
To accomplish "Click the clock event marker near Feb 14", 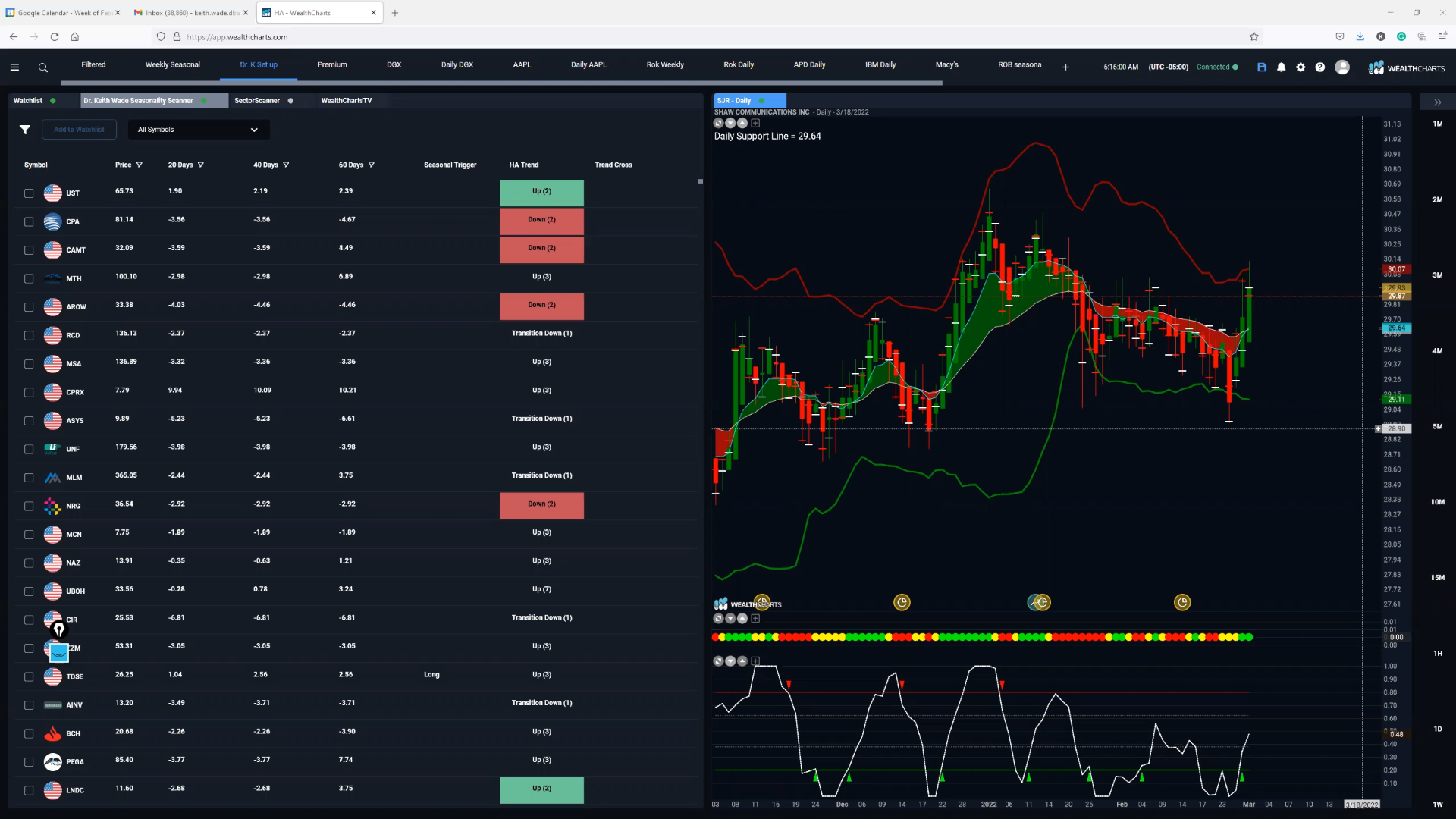I will [x=1182, y=602].
